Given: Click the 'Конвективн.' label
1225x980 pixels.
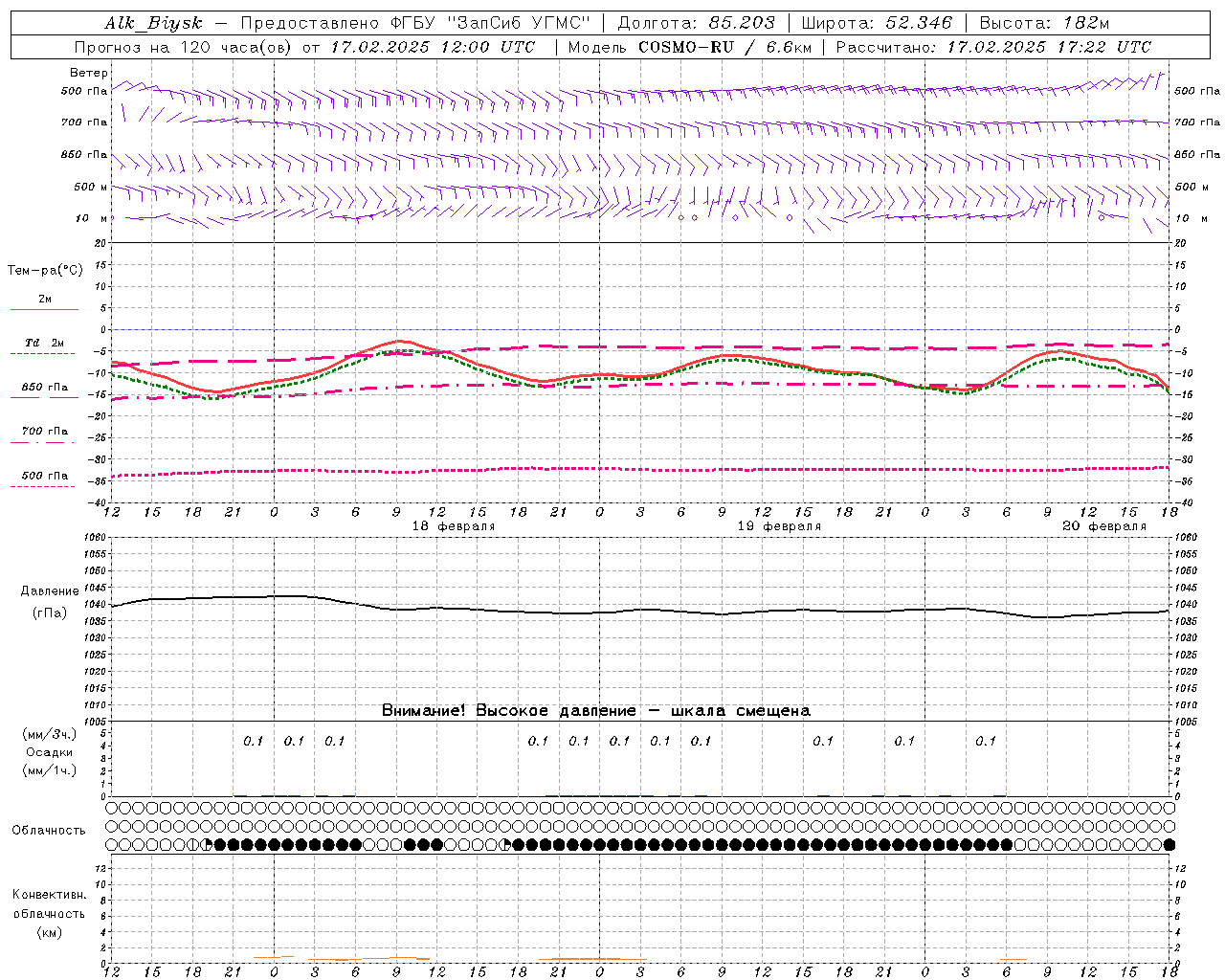Looking at the screenshot, I should click(49, 895).
